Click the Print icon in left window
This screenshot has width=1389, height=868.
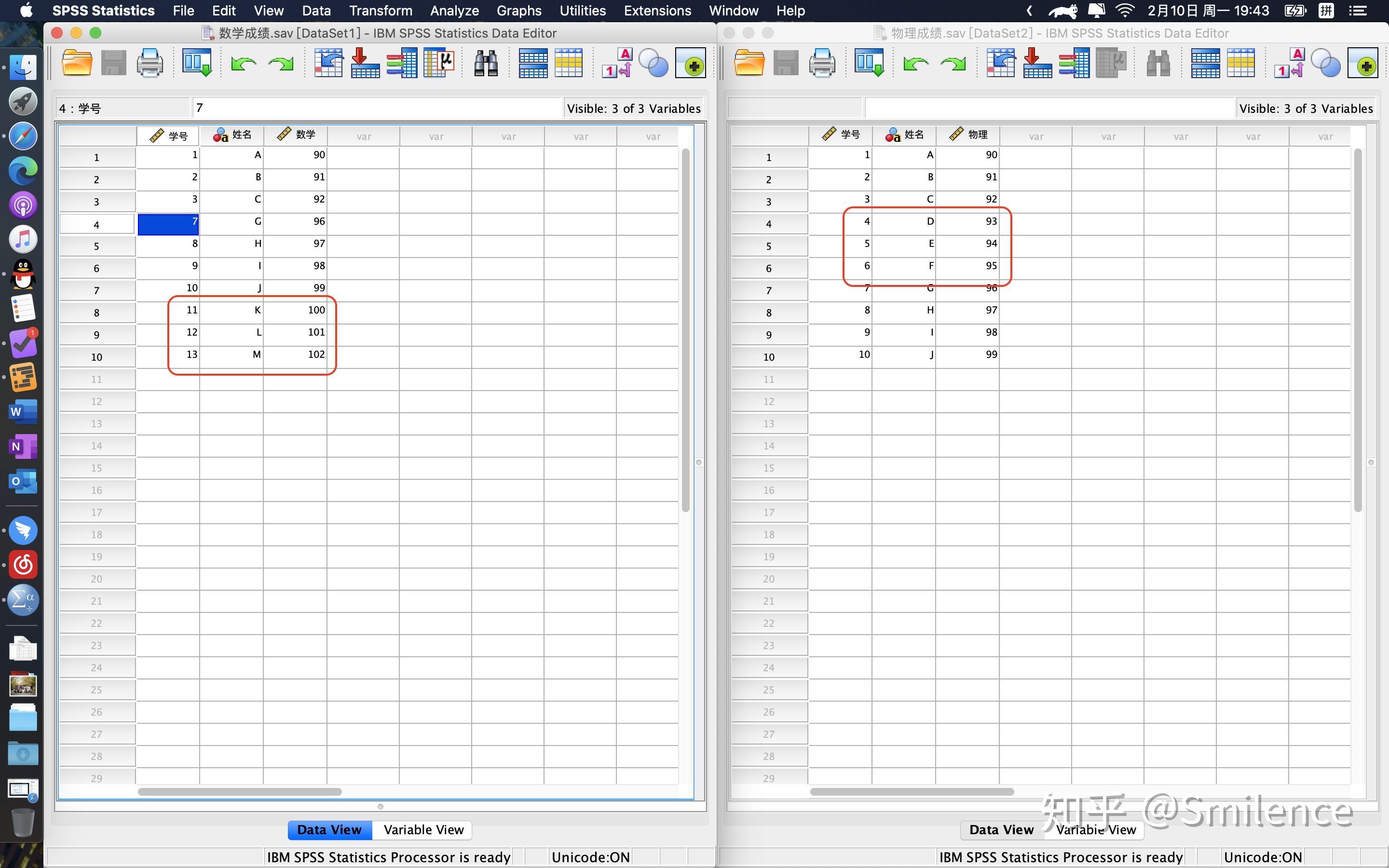149,63
